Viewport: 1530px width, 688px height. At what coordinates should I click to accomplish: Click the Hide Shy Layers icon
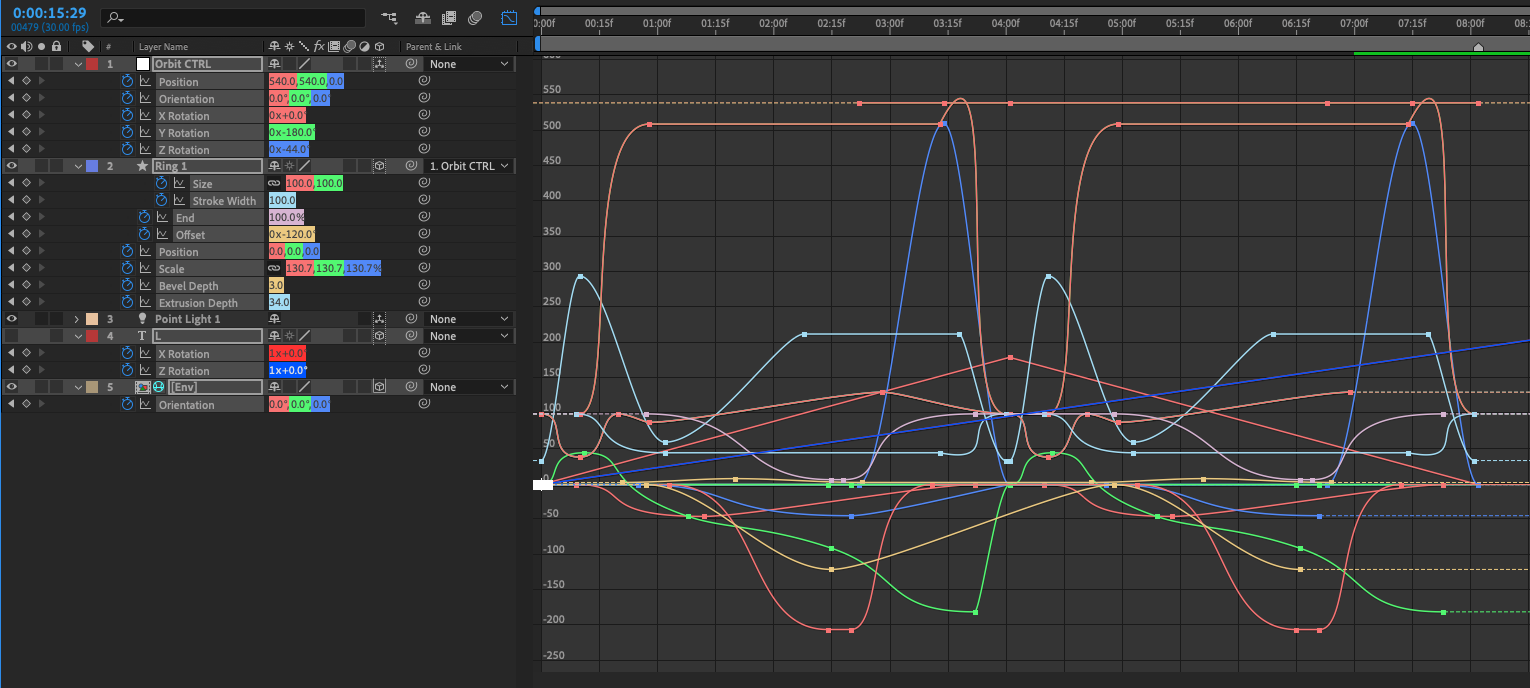tap(423, 18)
